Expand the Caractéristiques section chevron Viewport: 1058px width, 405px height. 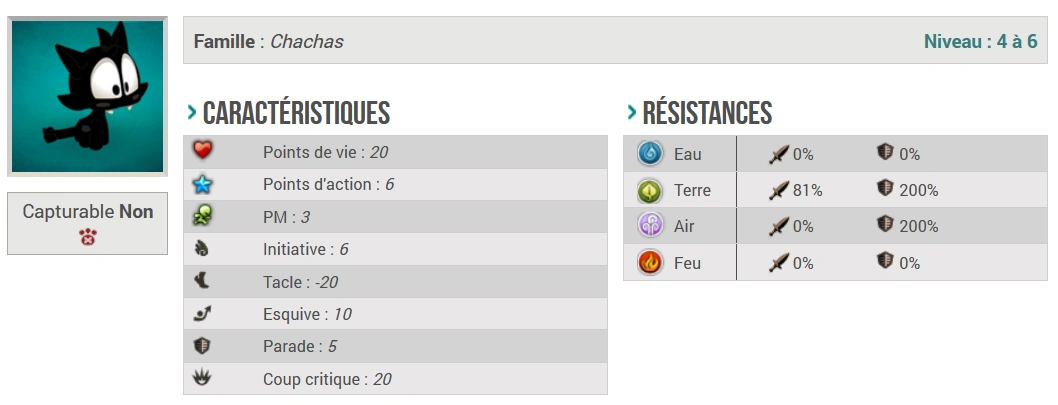[191, 111]
